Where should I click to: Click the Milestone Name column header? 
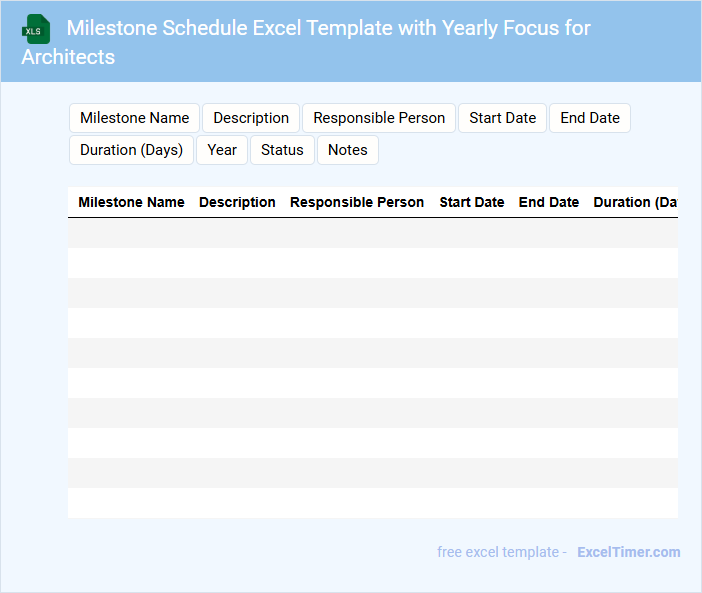pos(131,202)
